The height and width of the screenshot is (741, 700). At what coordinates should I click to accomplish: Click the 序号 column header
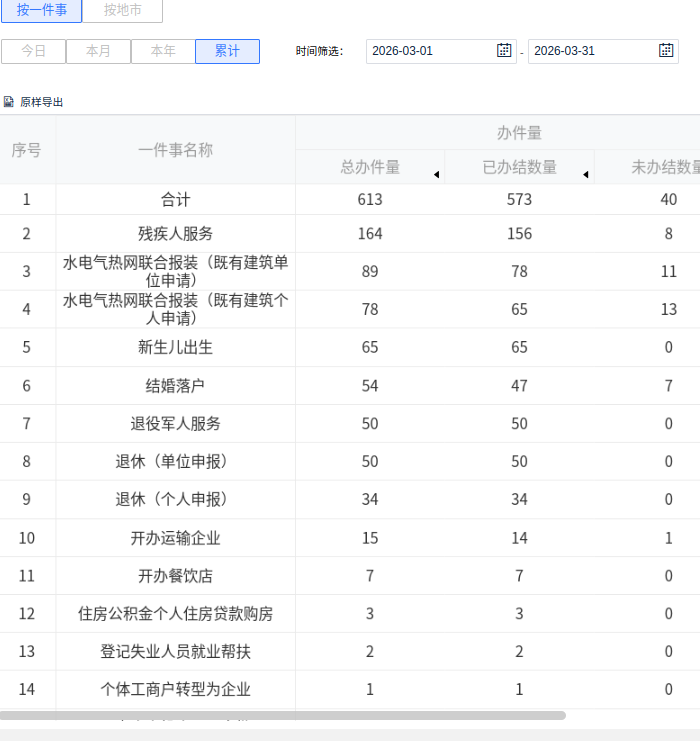tap(27, 150)
